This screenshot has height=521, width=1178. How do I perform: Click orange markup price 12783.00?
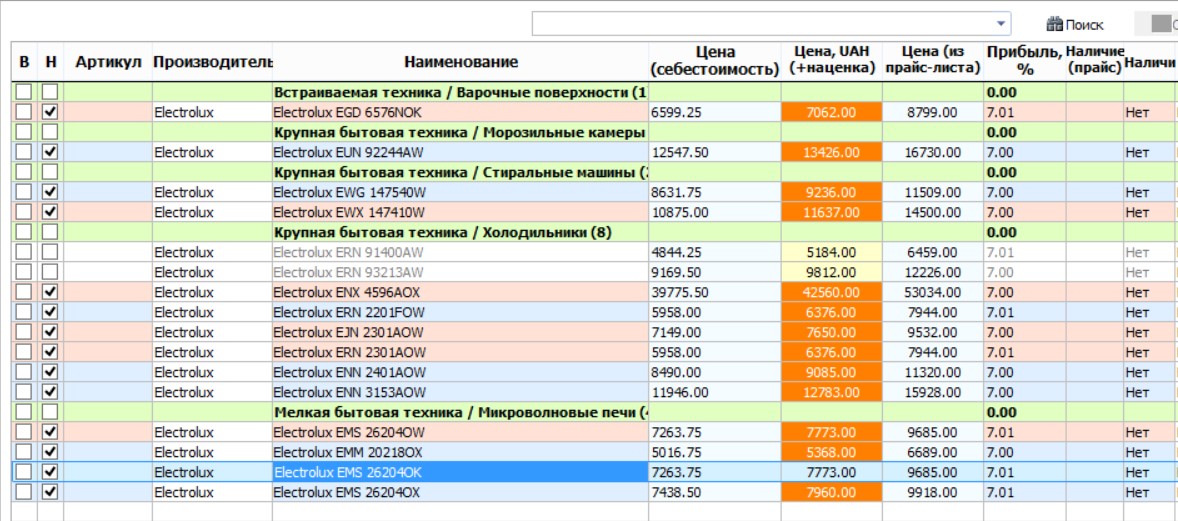point(832,392)
